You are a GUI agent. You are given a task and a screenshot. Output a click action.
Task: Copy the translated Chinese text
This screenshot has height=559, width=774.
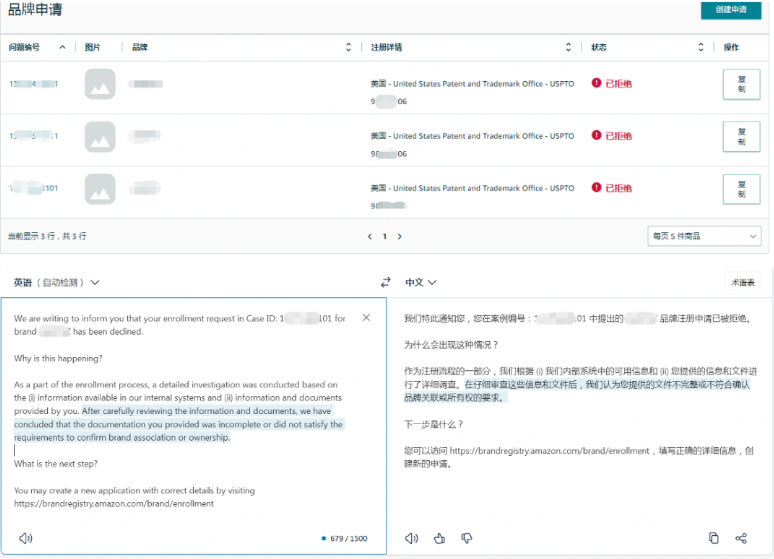point(713,538)
